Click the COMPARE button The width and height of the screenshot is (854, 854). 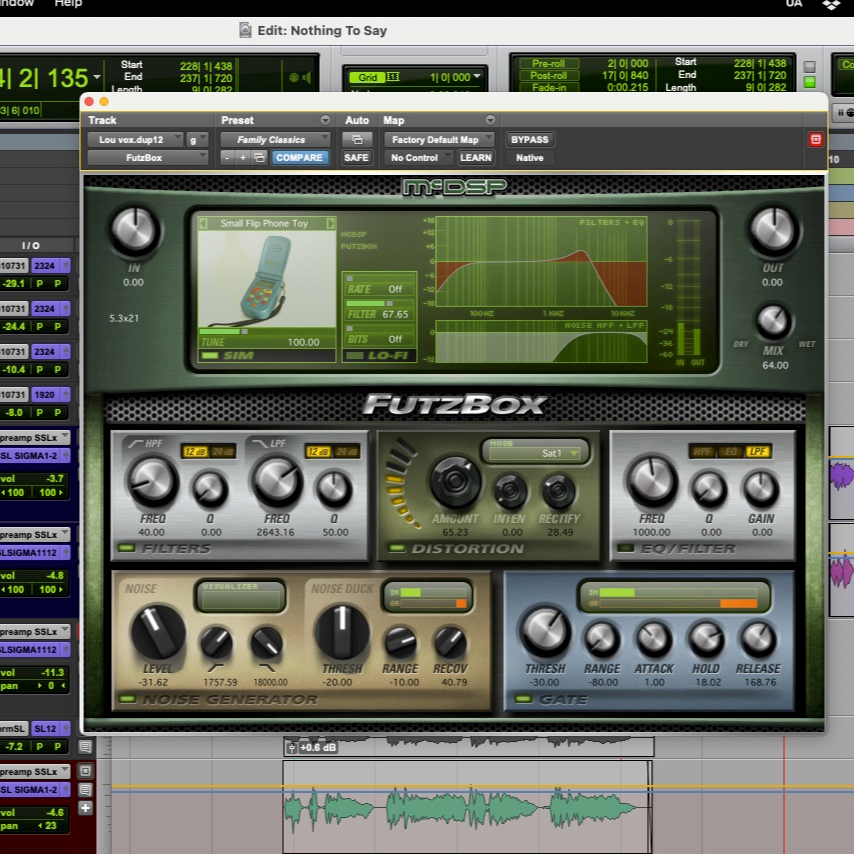tap(300, 157)
